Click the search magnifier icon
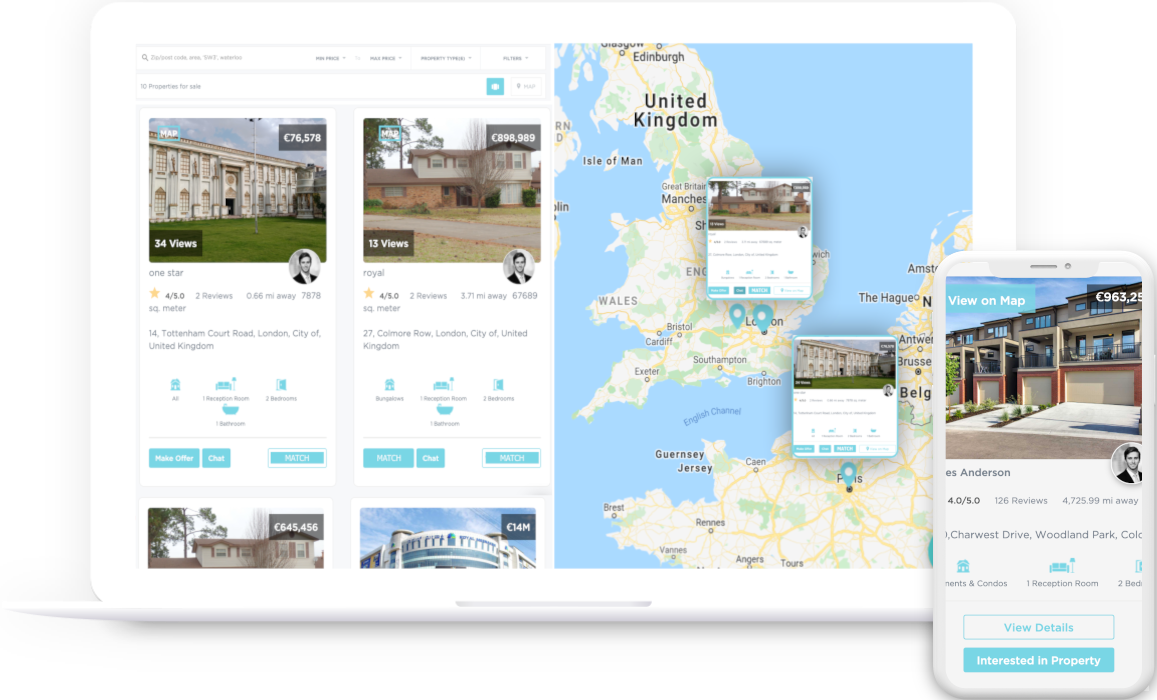Screen dimensions: 1157x700 pos(145,58)
